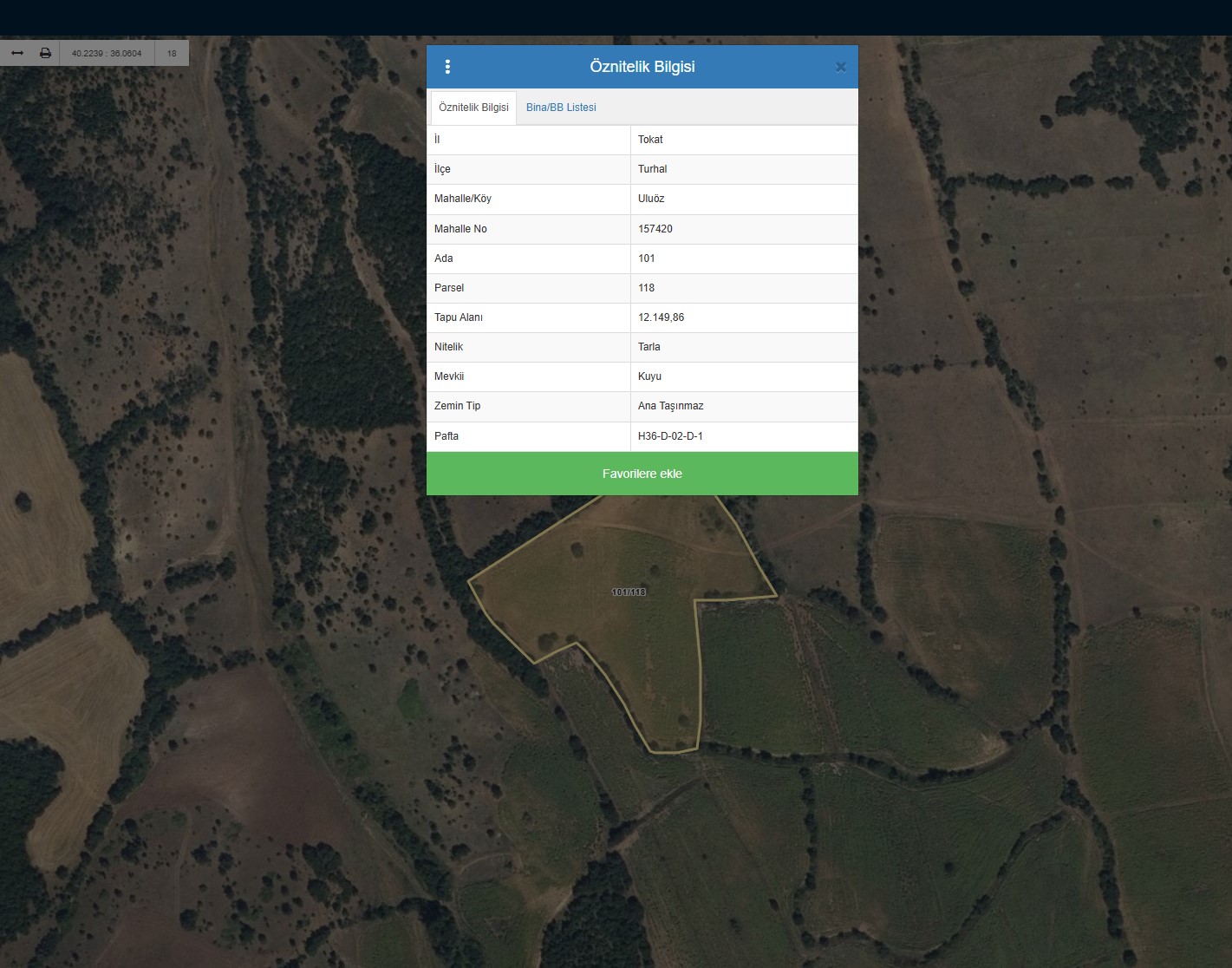
Task: Click the printer icon in map toolbar
Action: point(45,53)
